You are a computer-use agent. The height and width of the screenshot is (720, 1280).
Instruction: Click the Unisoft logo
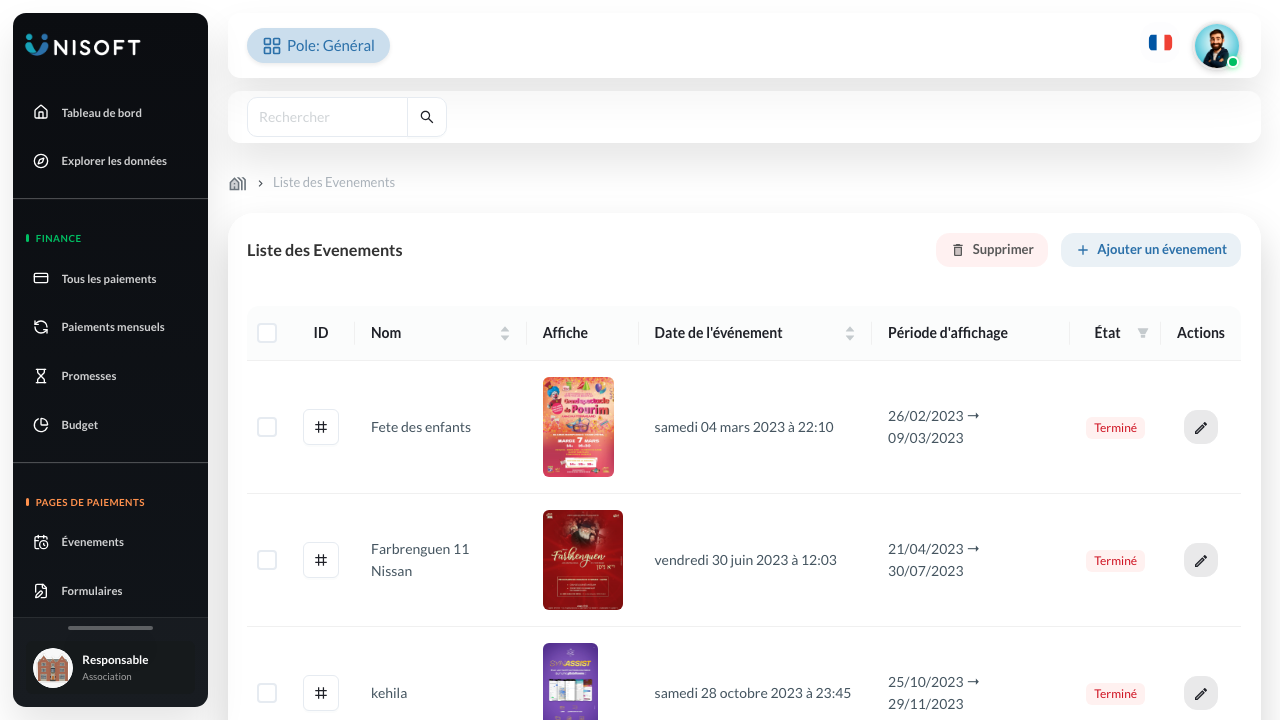click(x=83, y=46)
